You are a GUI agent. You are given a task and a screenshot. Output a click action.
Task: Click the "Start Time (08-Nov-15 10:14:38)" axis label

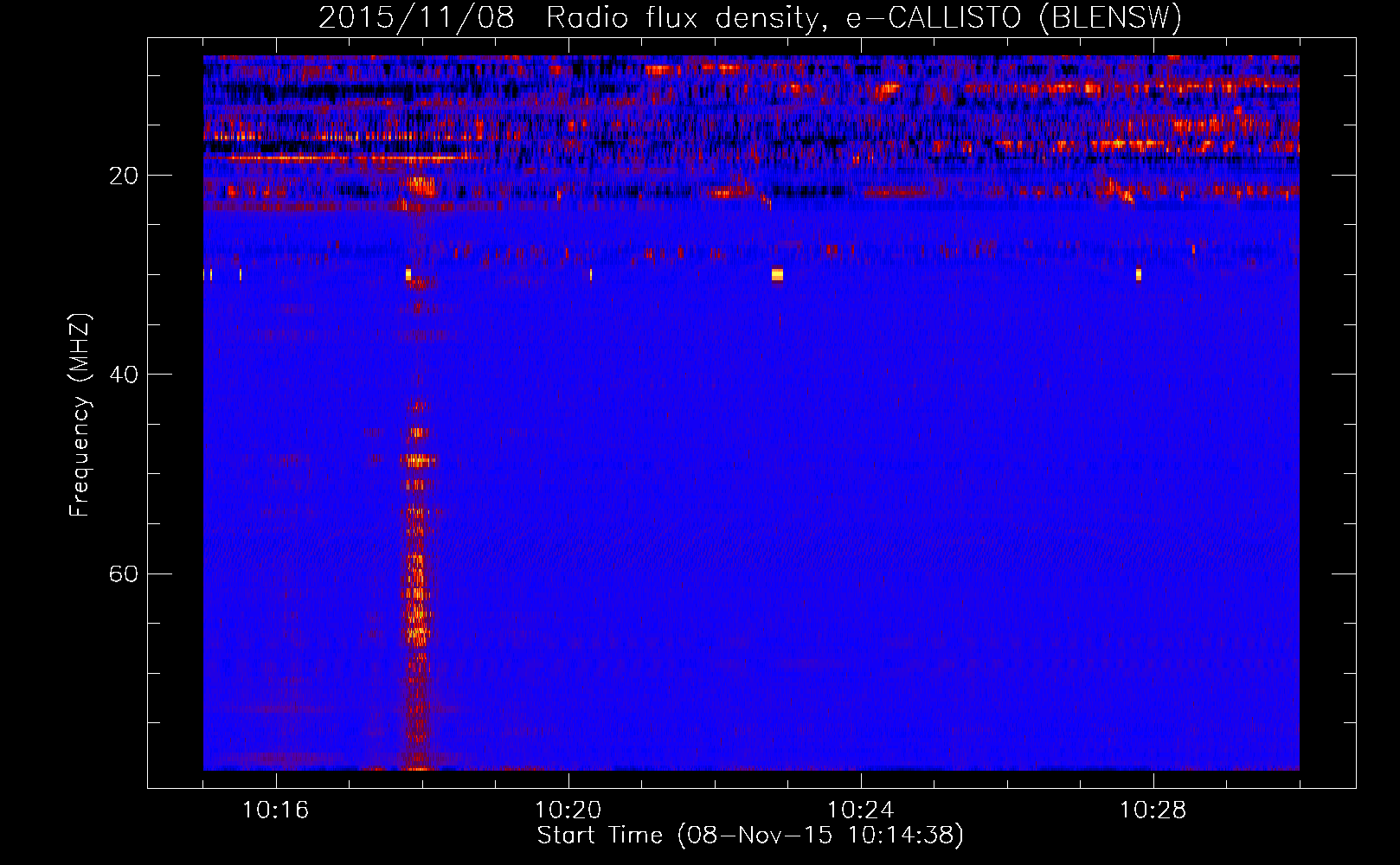click(750, 836)
